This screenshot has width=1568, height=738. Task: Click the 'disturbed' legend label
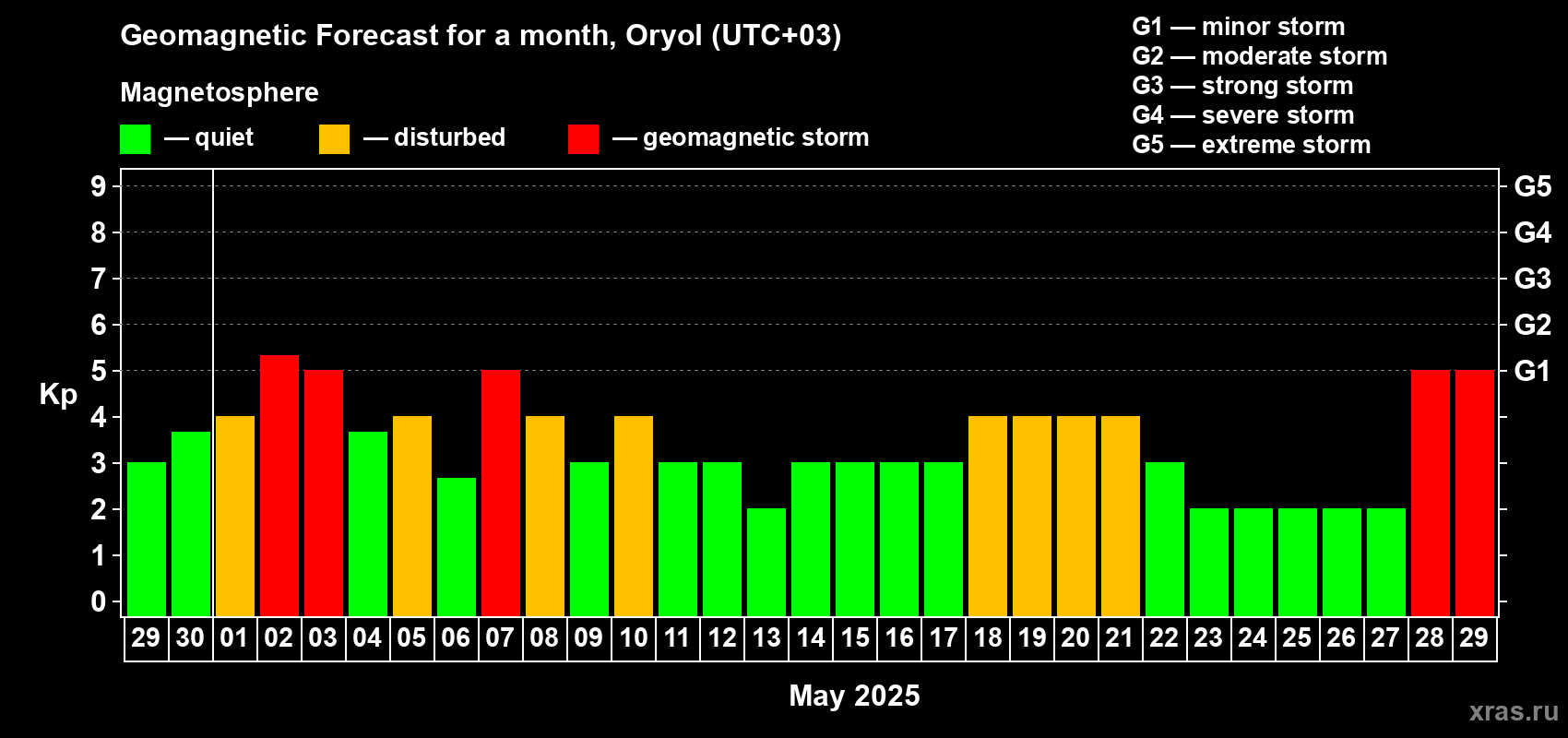click(449, 137)
